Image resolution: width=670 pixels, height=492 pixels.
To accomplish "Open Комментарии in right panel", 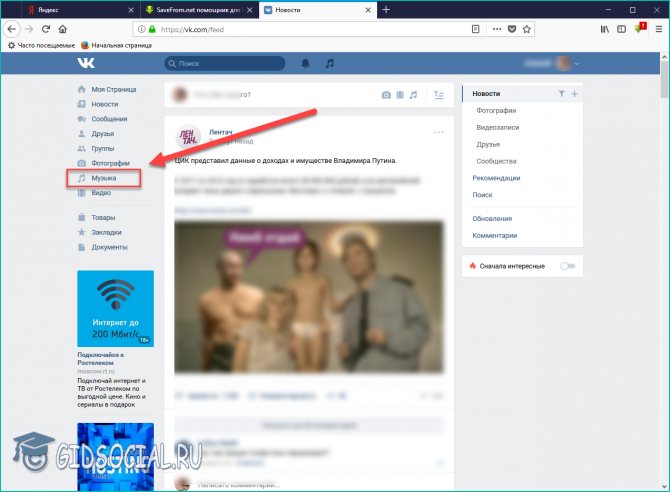I will 494,235.
